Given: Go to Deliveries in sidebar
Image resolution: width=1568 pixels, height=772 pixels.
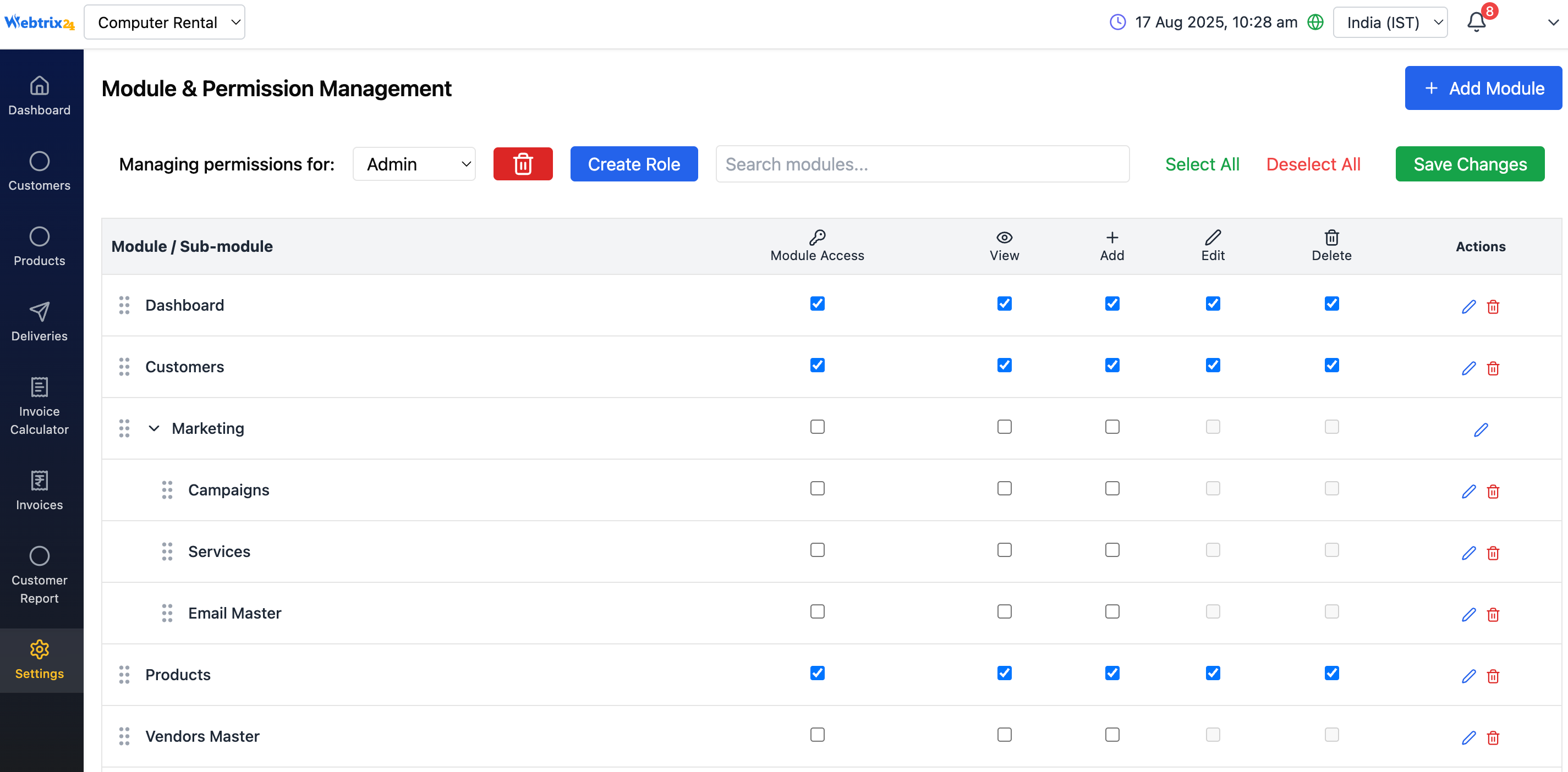Looking at the screenshot, I should click(40, 321).
